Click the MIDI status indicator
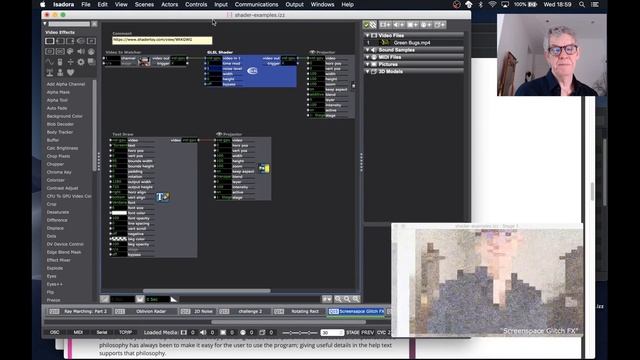This screenshot has height=360, width=640. pos(78,332)
